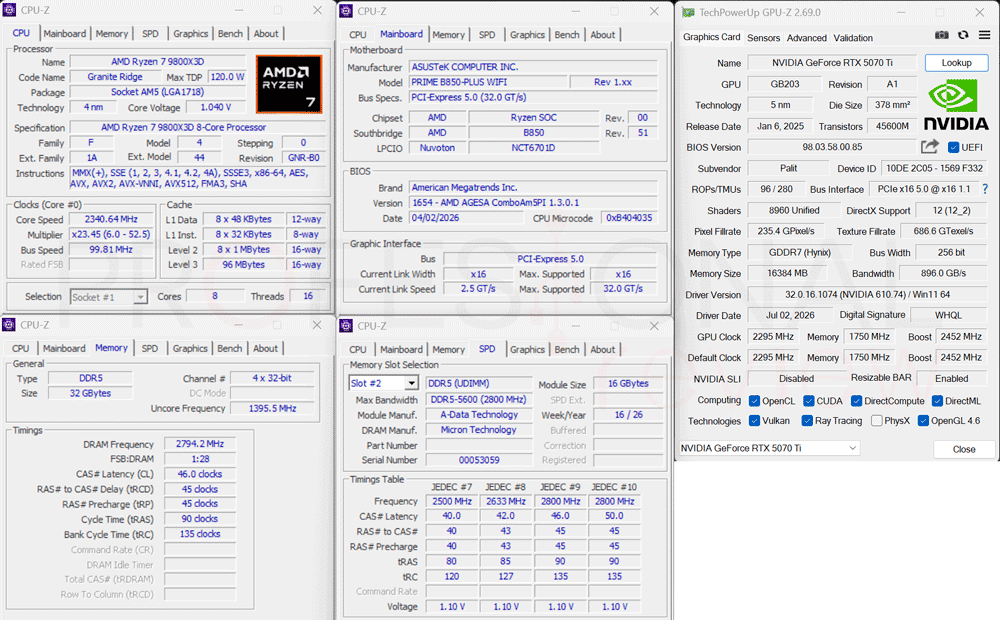This screenshot has height=620, width=1000.
Task: Click the CPU-Z app icon in the SPD window
Action: click(x=346, y=326)
